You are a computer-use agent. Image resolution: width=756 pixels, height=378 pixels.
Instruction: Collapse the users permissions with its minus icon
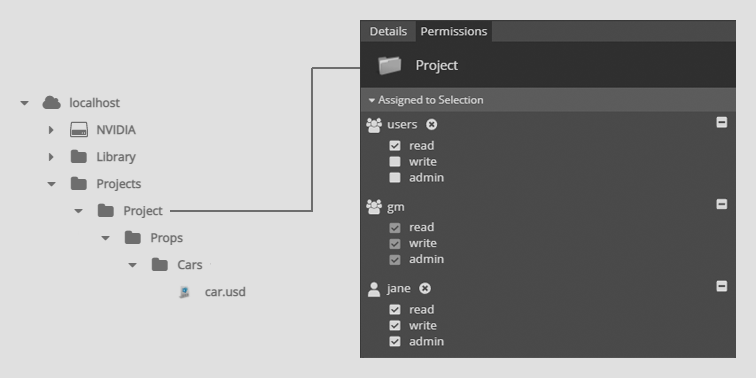(721, 122)
